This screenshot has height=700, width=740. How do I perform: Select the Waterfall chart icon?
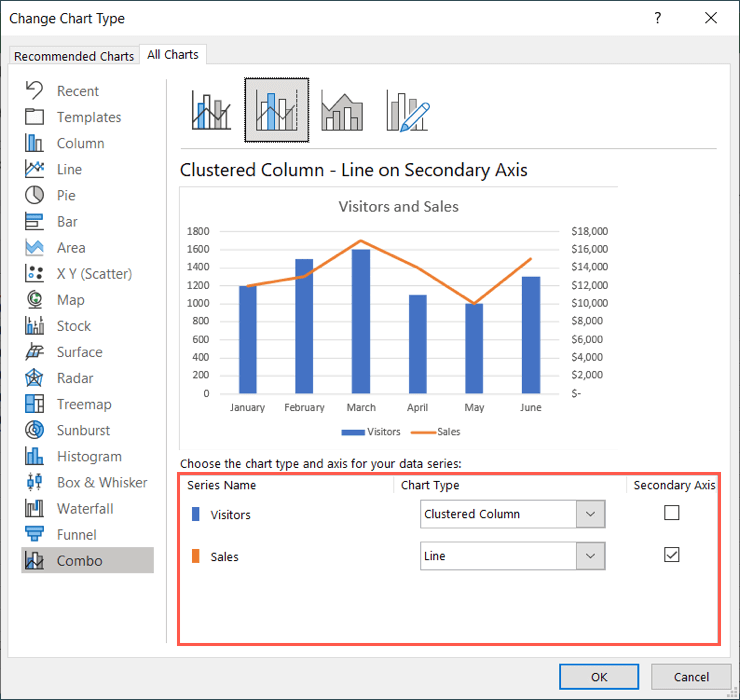tap(34, 508)
